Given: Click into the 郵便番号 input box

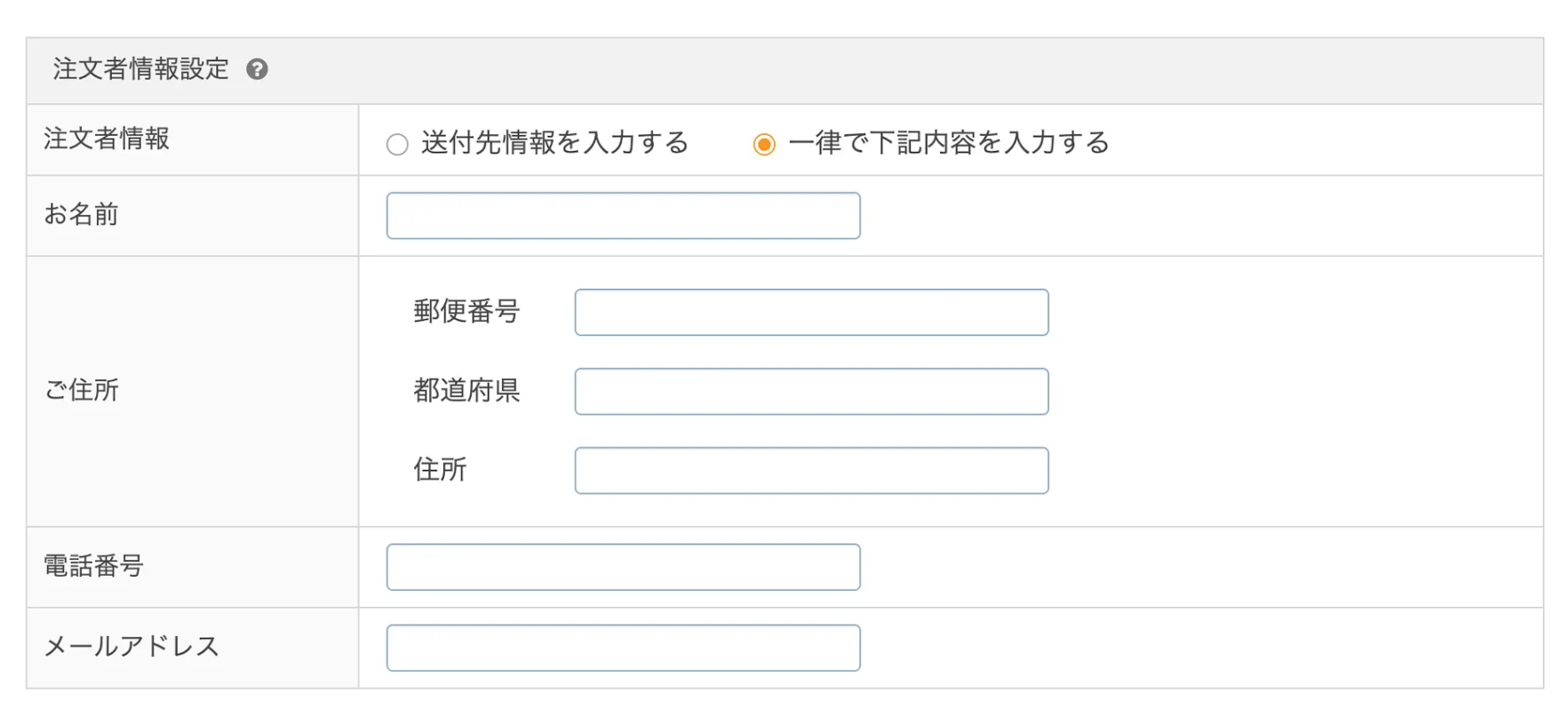Looking at the screenshot, I should pyautogui.click(x=811, y=313).
